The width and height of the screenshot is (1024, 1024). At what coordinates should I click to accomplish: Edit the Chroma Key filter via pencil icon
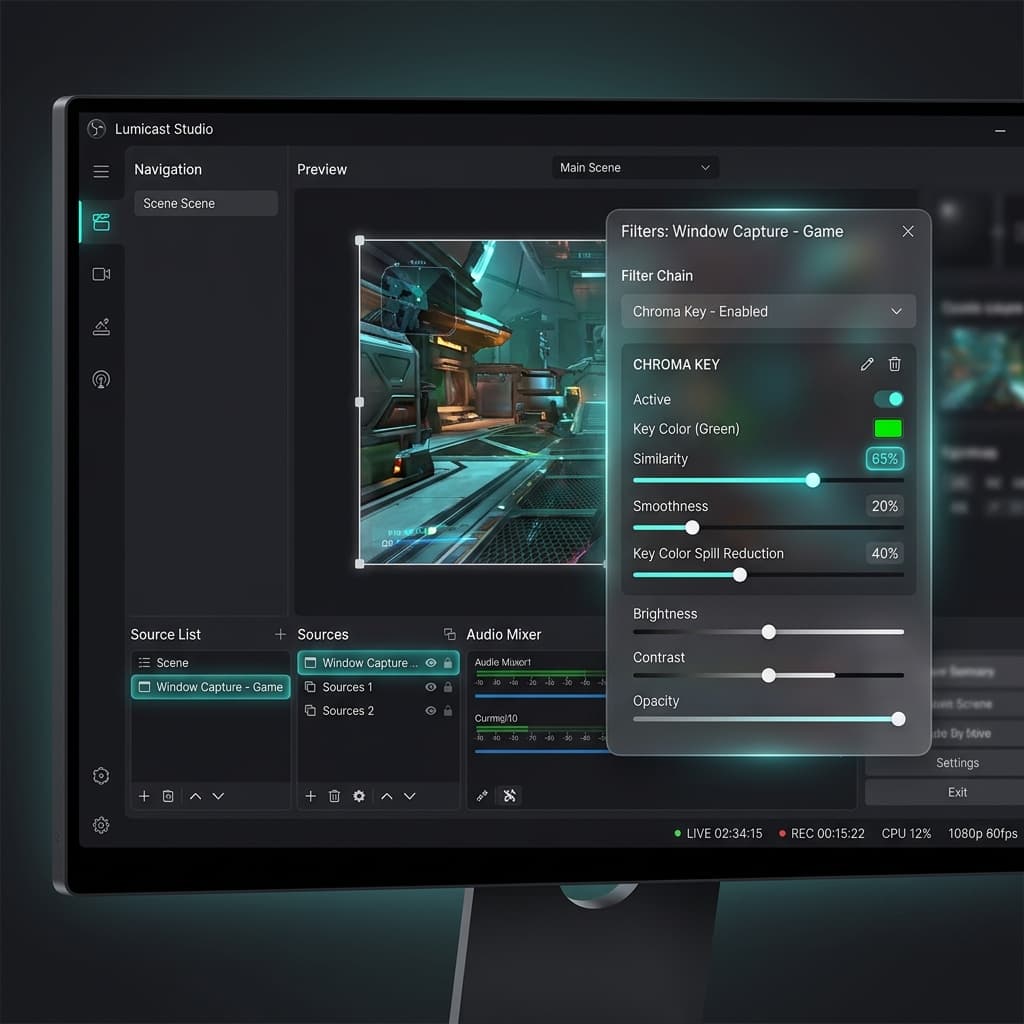coord(866,364)
